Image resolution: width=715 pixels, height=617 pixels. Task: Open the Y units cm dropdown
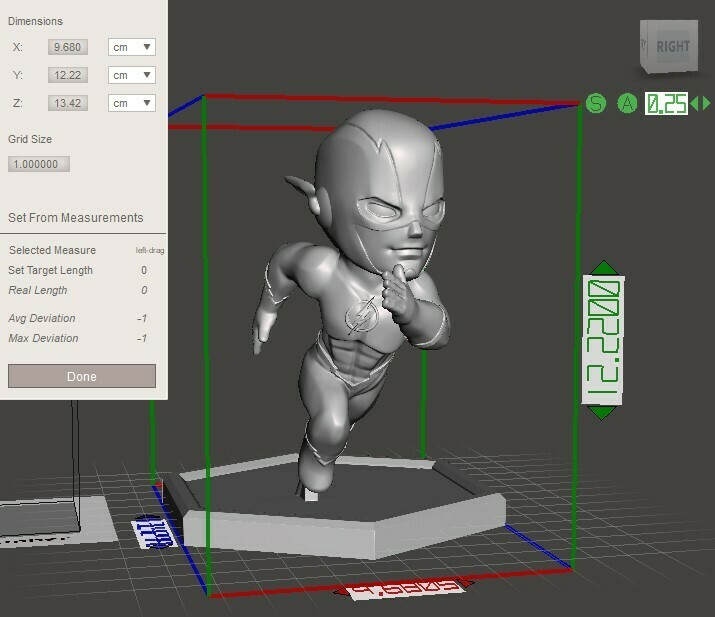(x=132, y=75)
